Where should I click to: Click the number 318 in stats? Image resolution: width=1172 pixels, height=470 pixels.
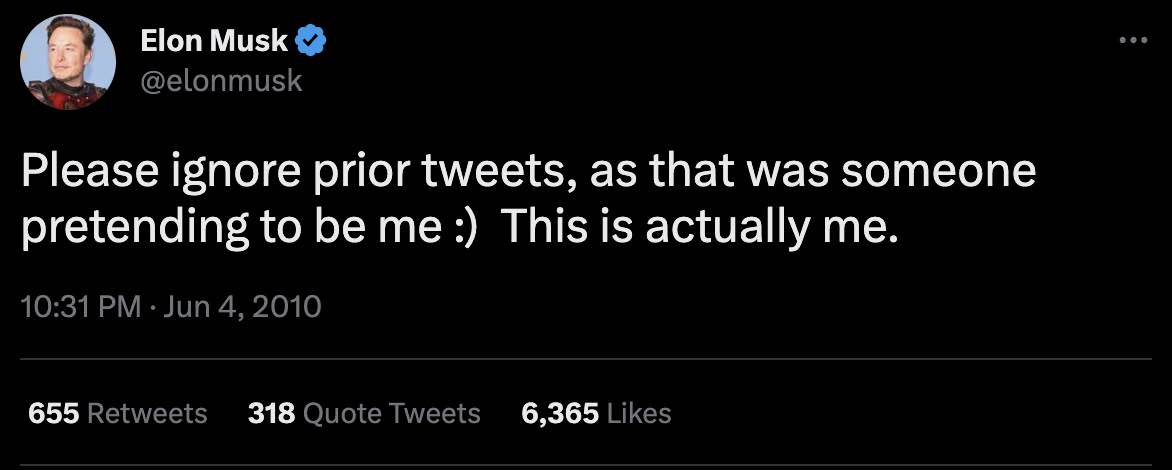pos(270,413)
